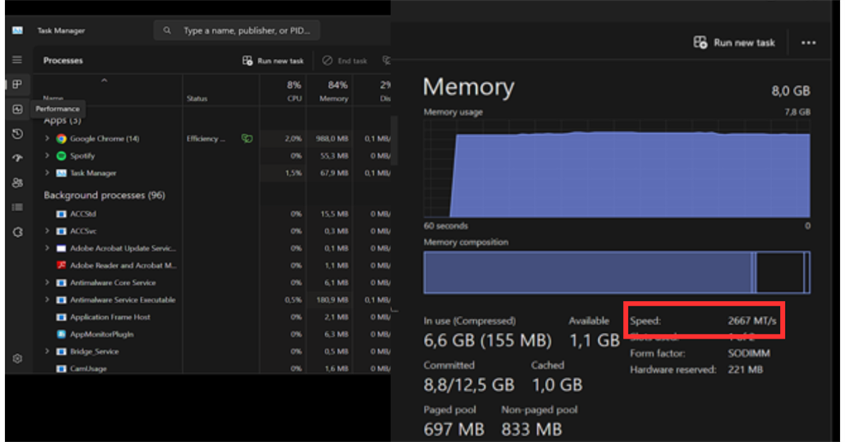Click the Google Chrome process icon
This screenshot has width=845, height=442.
click(x=61, y=139)
